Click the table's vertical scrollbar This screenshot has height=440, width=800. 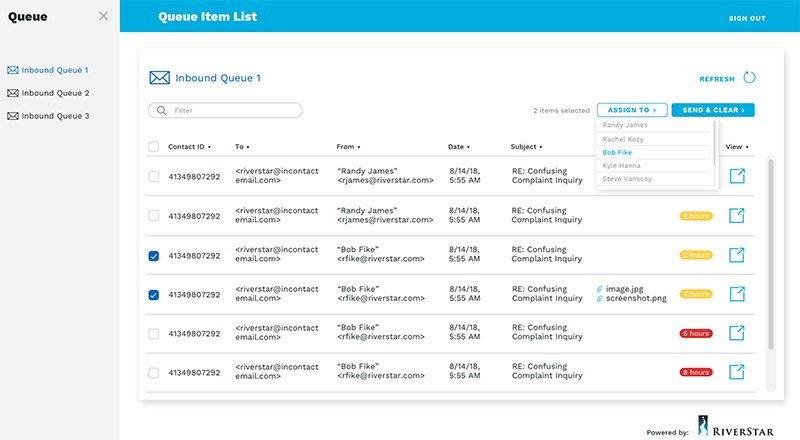pos(771,254)
